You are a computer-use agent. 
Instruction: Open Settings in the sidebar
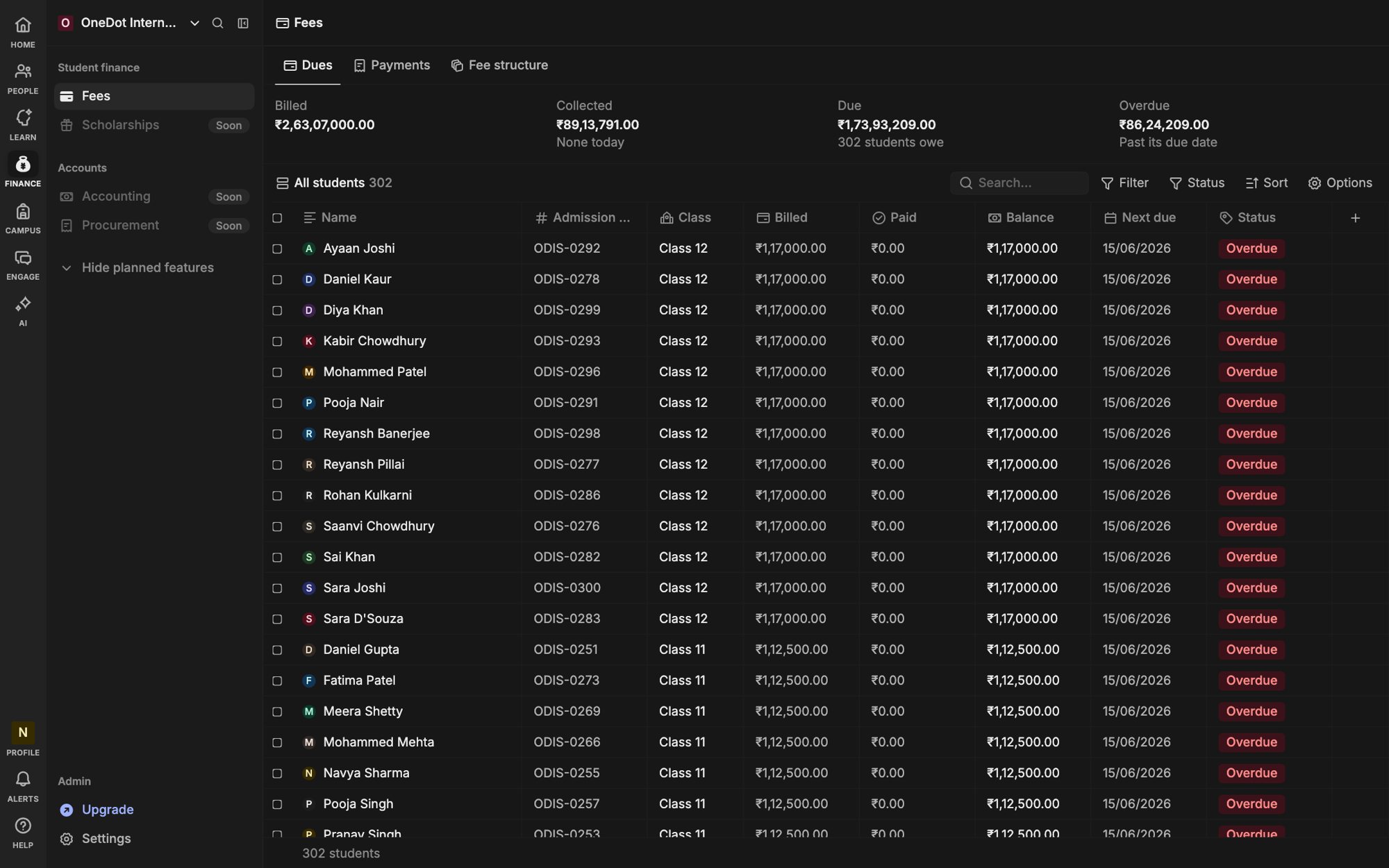[x=106, y=839]
